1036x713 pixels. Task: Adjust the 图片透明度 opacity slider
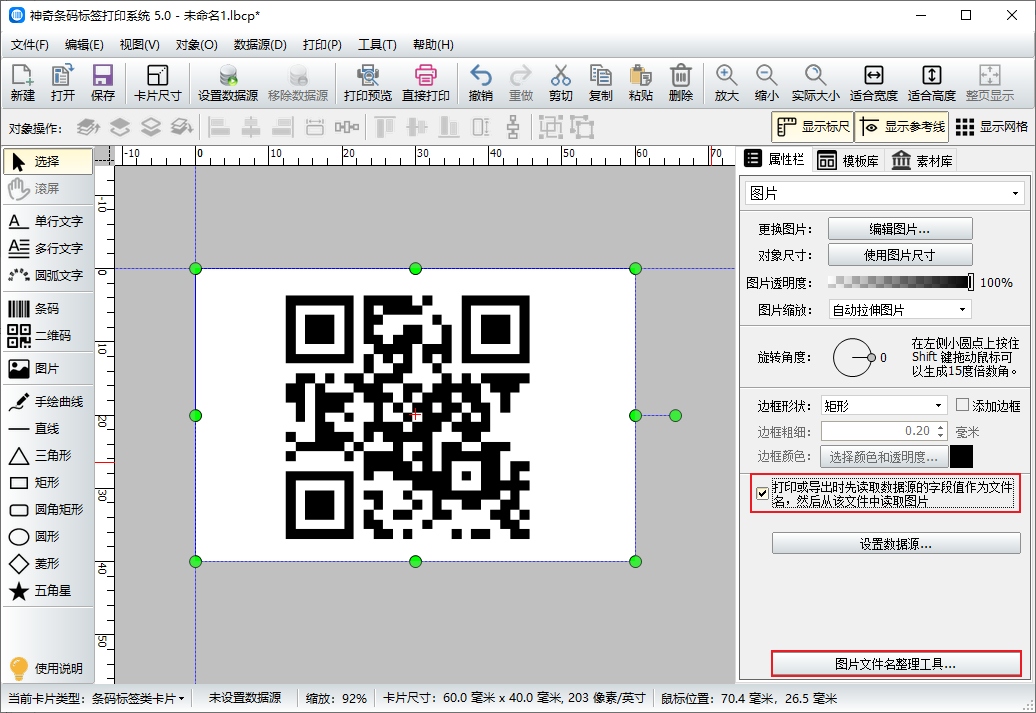point(900,283)
